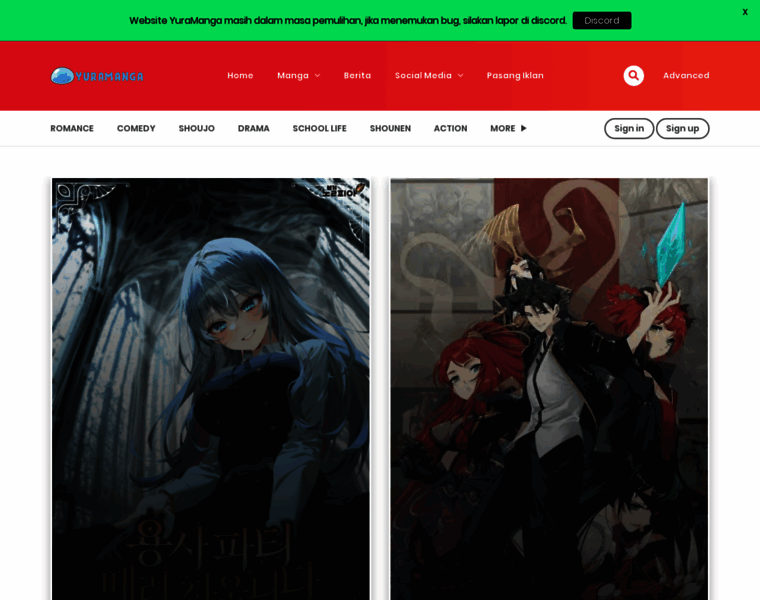Select the SCHOOL LIFE genre
The image size is (760, 600).
(319, 128)
